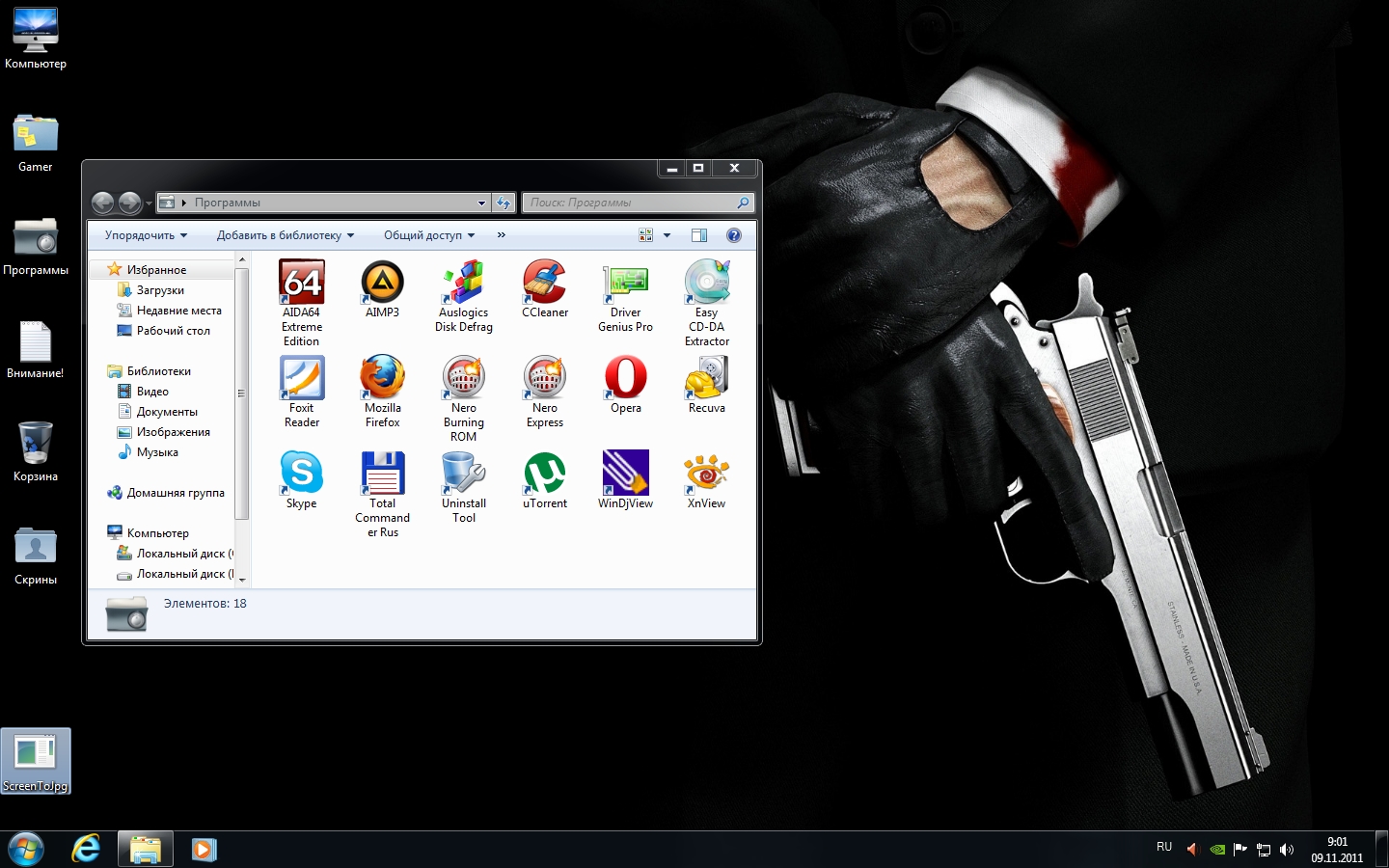Click the Foxit Reader icon
The width and height of the screenshot is (1389, 868).
click(302, 392)
